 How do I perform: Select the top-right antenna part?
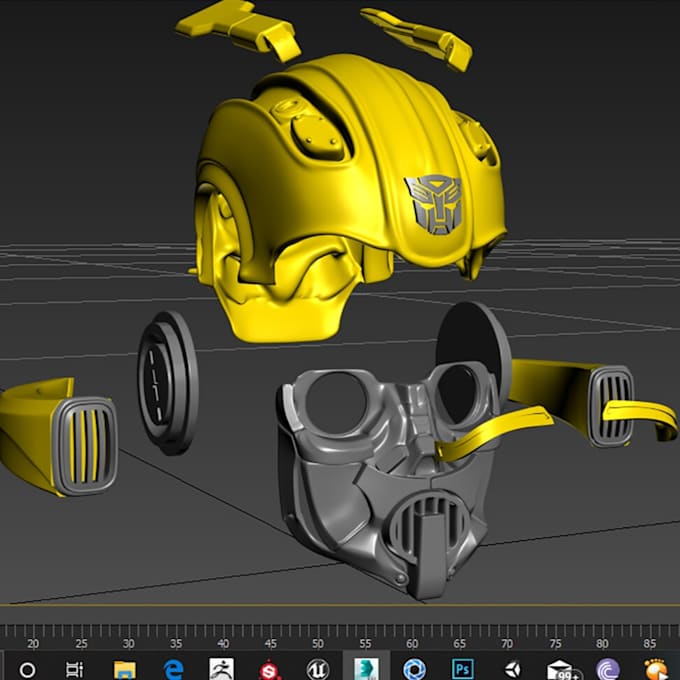point(417,38)
